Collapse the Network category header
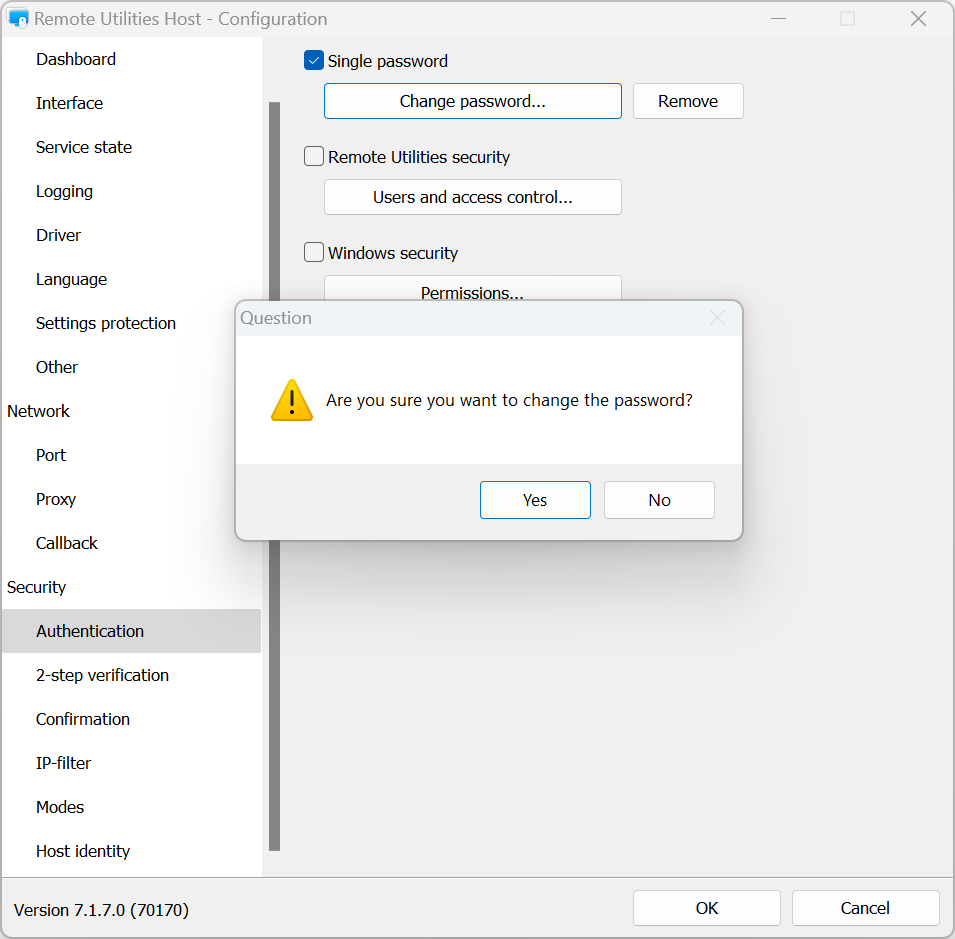This screenshot has height=939, width=955. [39, 411]
